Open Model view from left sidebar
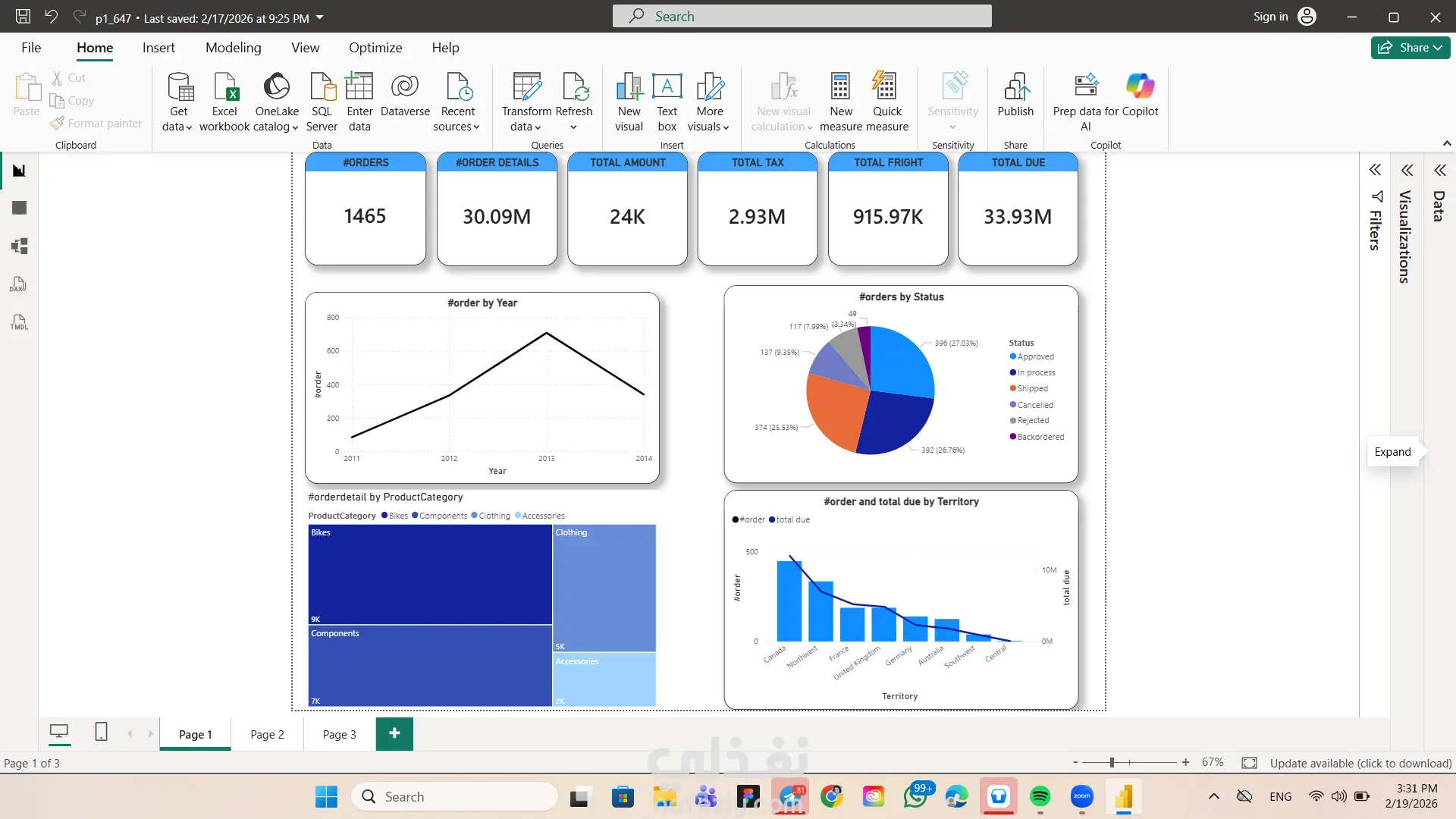 pyautogui.click(x=19, y=246)
